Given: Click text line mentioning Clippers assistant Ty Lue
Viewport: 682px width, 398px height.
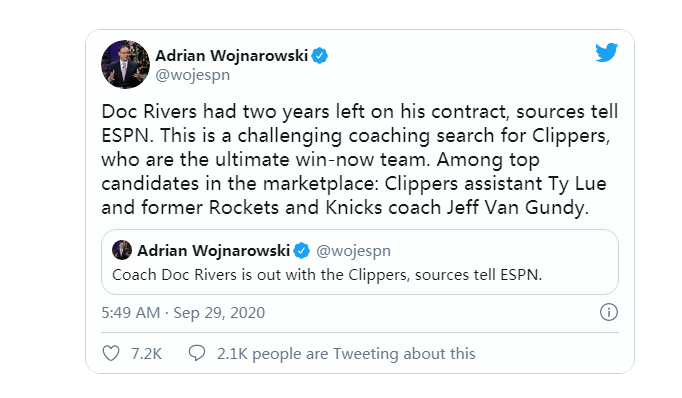Looking at the screenshot, I should click(x=354, y=184).
